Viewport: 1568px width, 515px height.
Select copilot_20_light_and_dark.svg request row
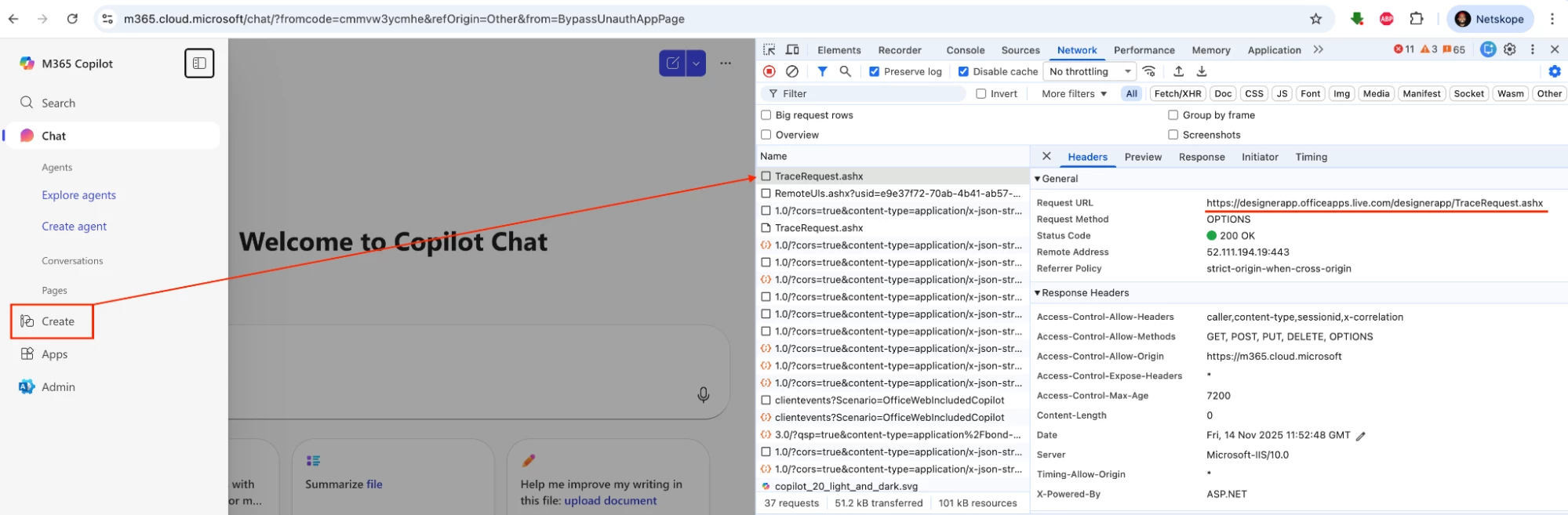coord(893,487)
